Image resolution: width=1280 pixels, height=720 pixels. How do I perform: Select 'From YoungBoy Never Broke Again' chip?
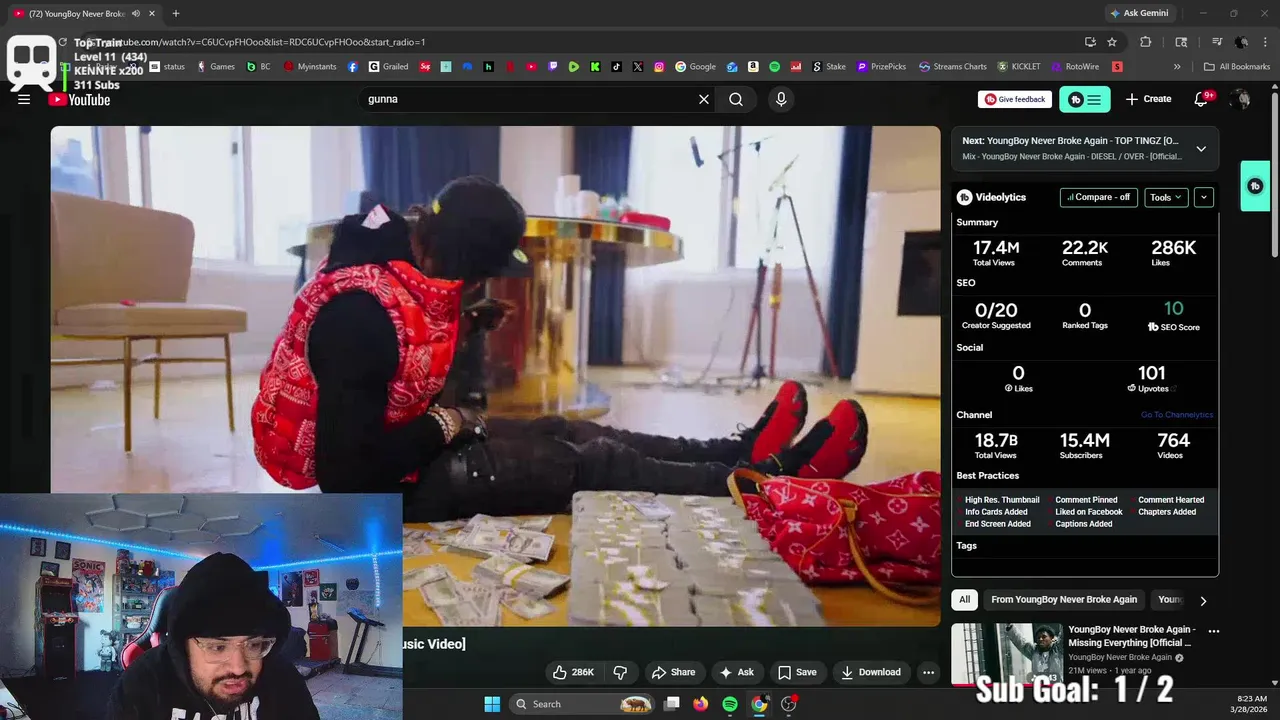coord(1064,599)
